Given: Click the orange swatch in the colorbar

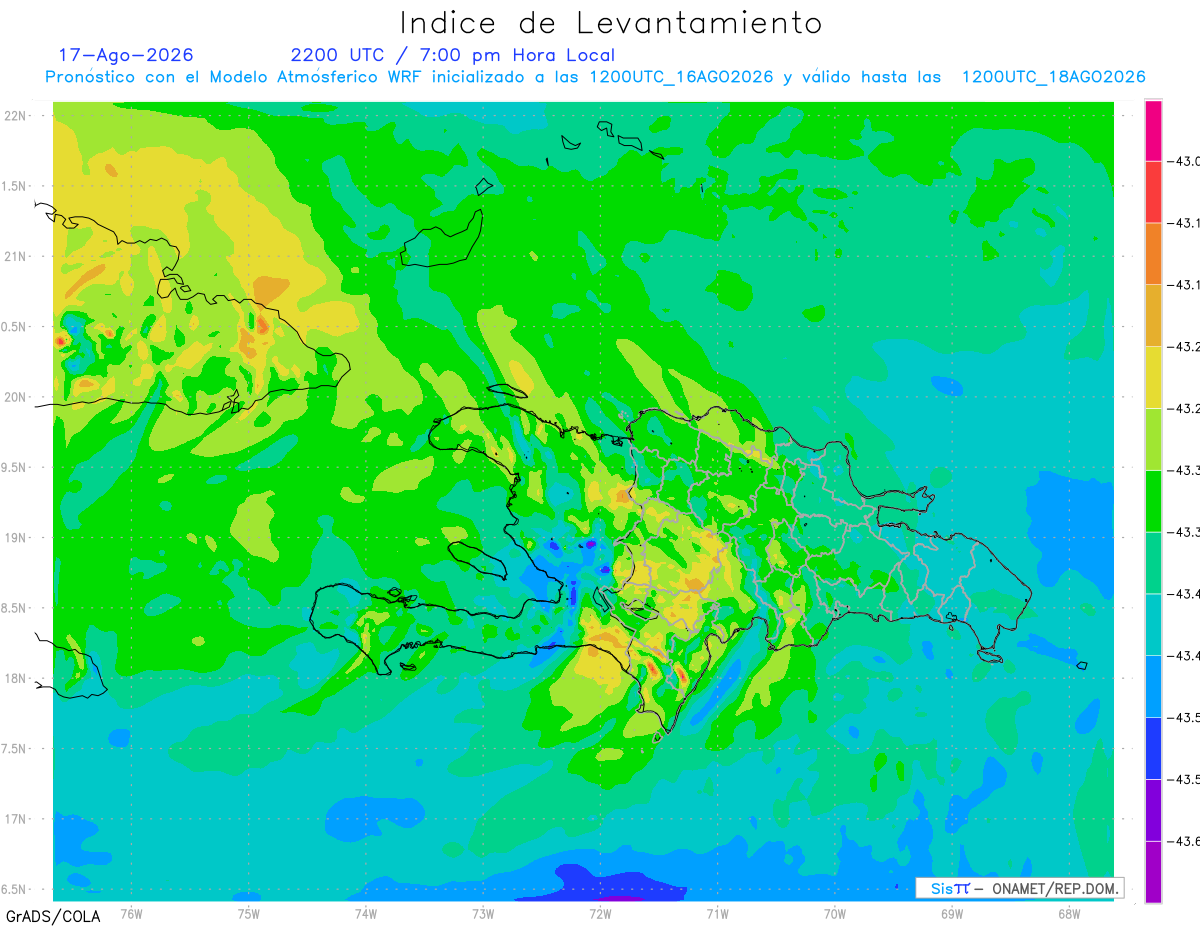Looking at the screenshot, I should (x=1153, y=254).
